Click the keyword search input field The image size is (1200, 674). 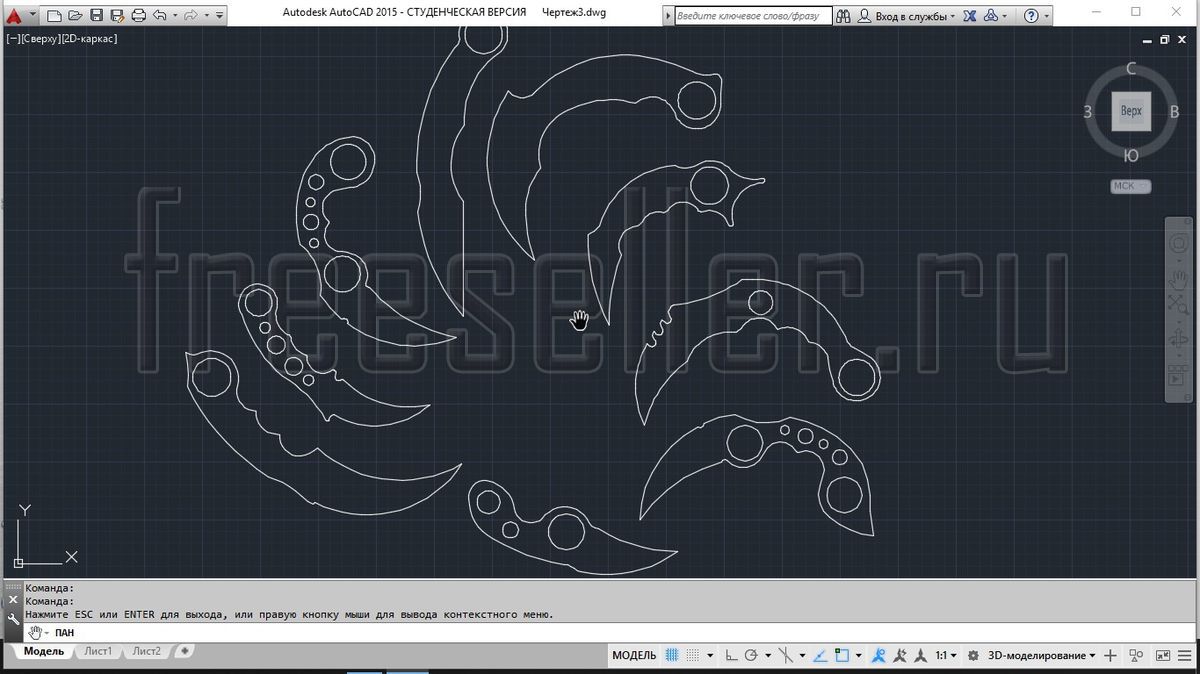(751, 16)
